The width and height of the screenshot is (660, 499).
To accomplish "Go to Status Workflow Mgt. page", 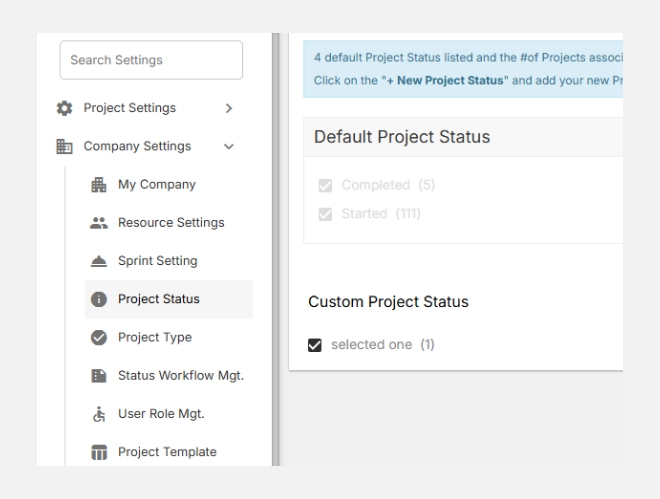I will 180,376.
